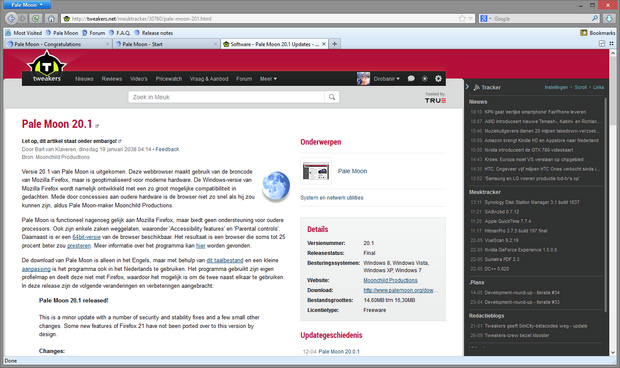Open the search engine selector dropdown
The image size is (620, 368).
tap(486, 18)
